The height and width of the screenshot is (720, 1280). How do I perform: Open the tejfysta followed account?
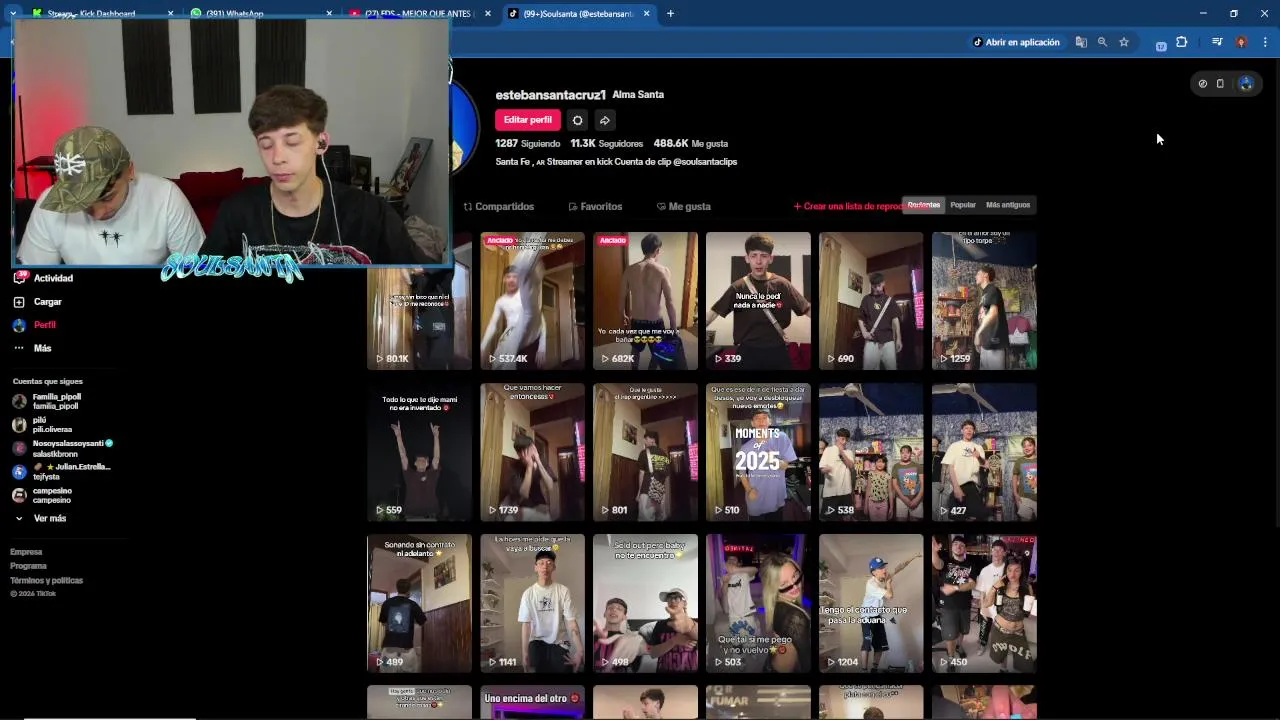[x=60, y=472]
